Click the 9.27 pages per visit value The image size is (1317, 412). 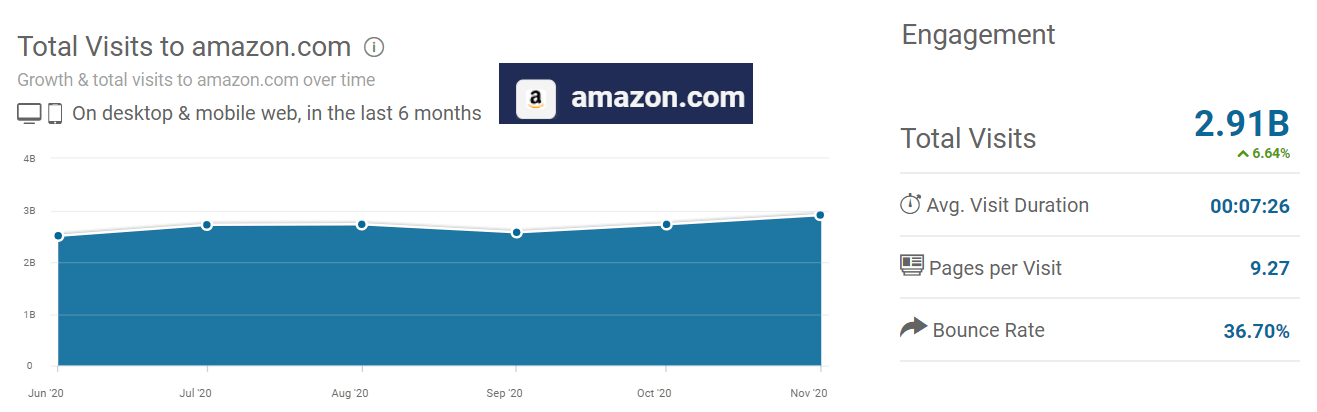pos(1268,268)
